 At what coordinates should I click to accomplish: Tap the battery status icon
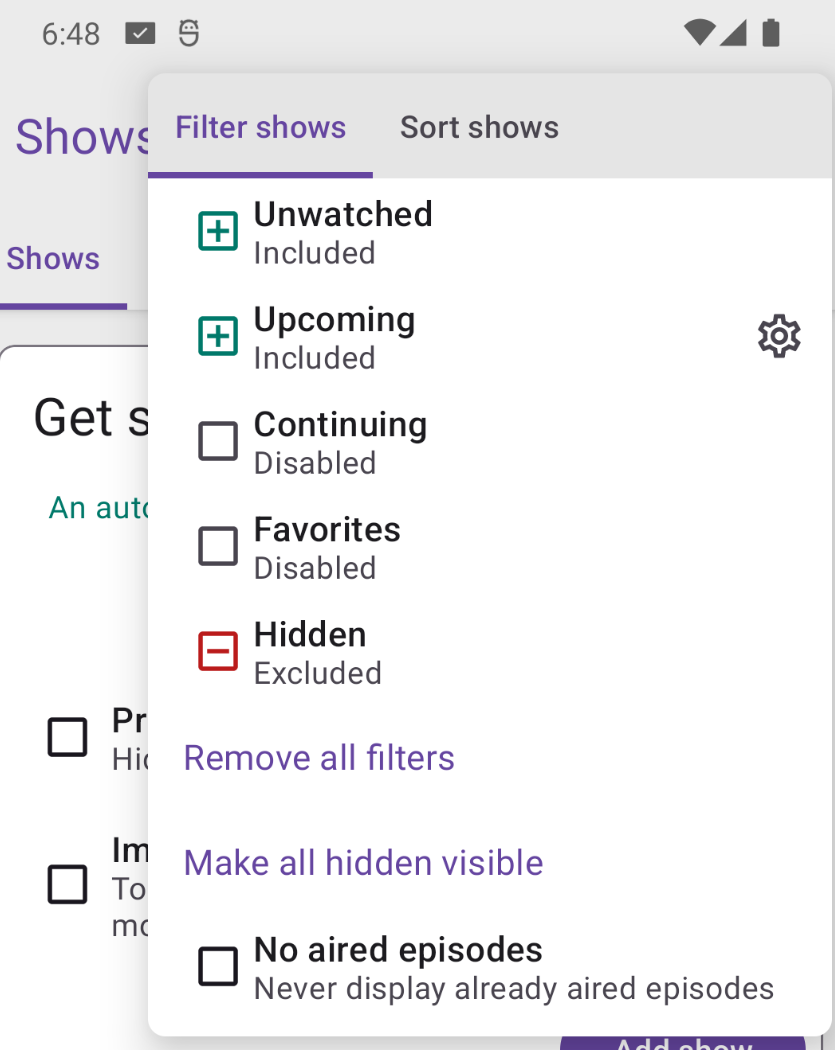pos(771,33)
